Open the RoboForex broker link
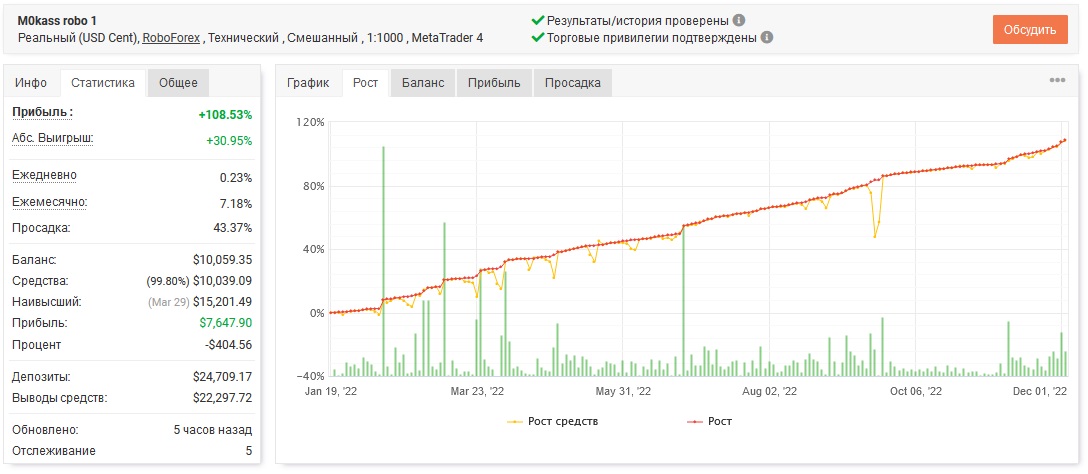The height and width of the screenshot is (474, 1088). [x=171, y=37]
